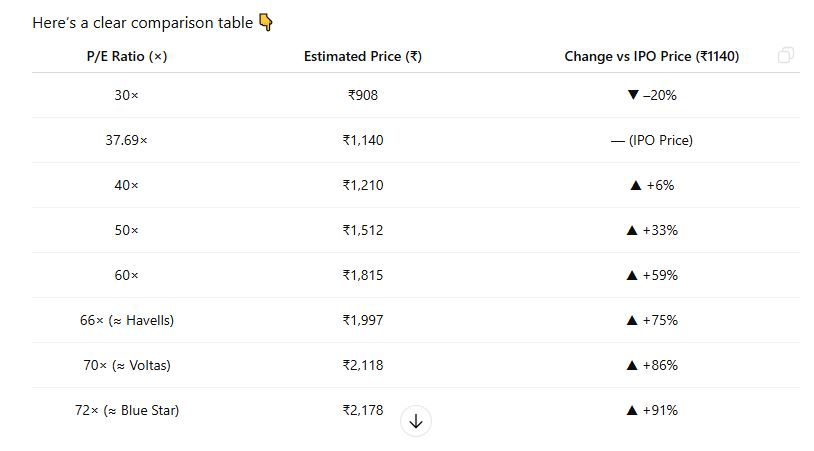
Task: Click the +75% change cell
Action: 651,320
